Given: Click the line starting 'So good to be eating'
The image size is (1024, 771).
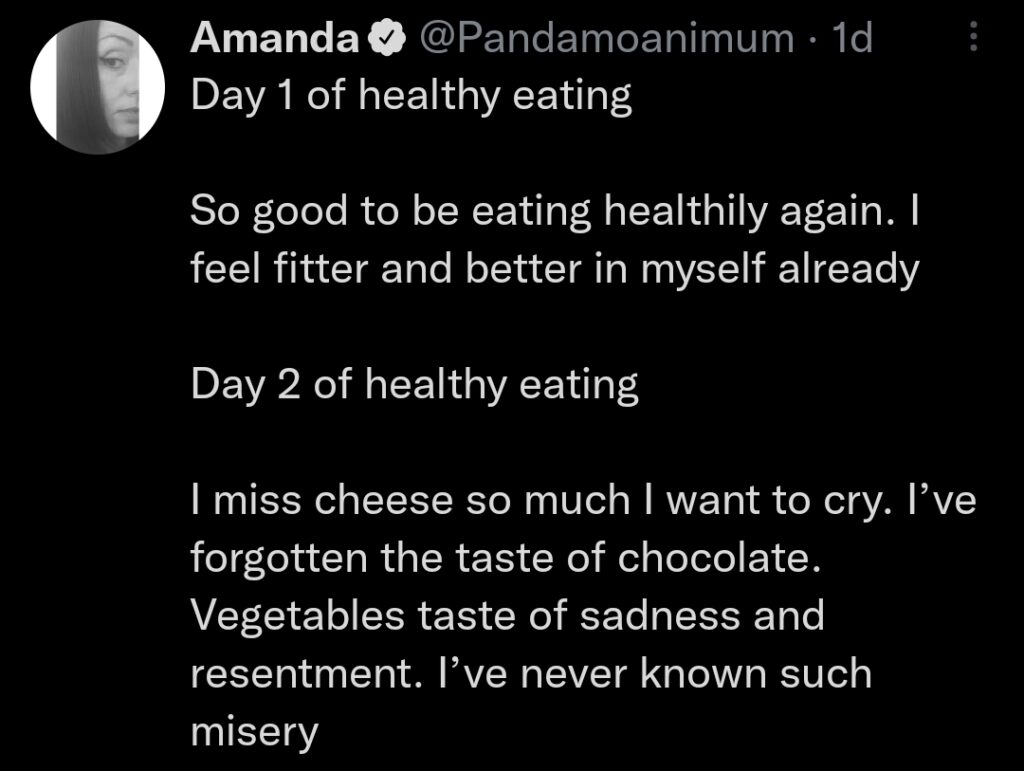Looking at the screenshot, I should [x=555, y=212].
